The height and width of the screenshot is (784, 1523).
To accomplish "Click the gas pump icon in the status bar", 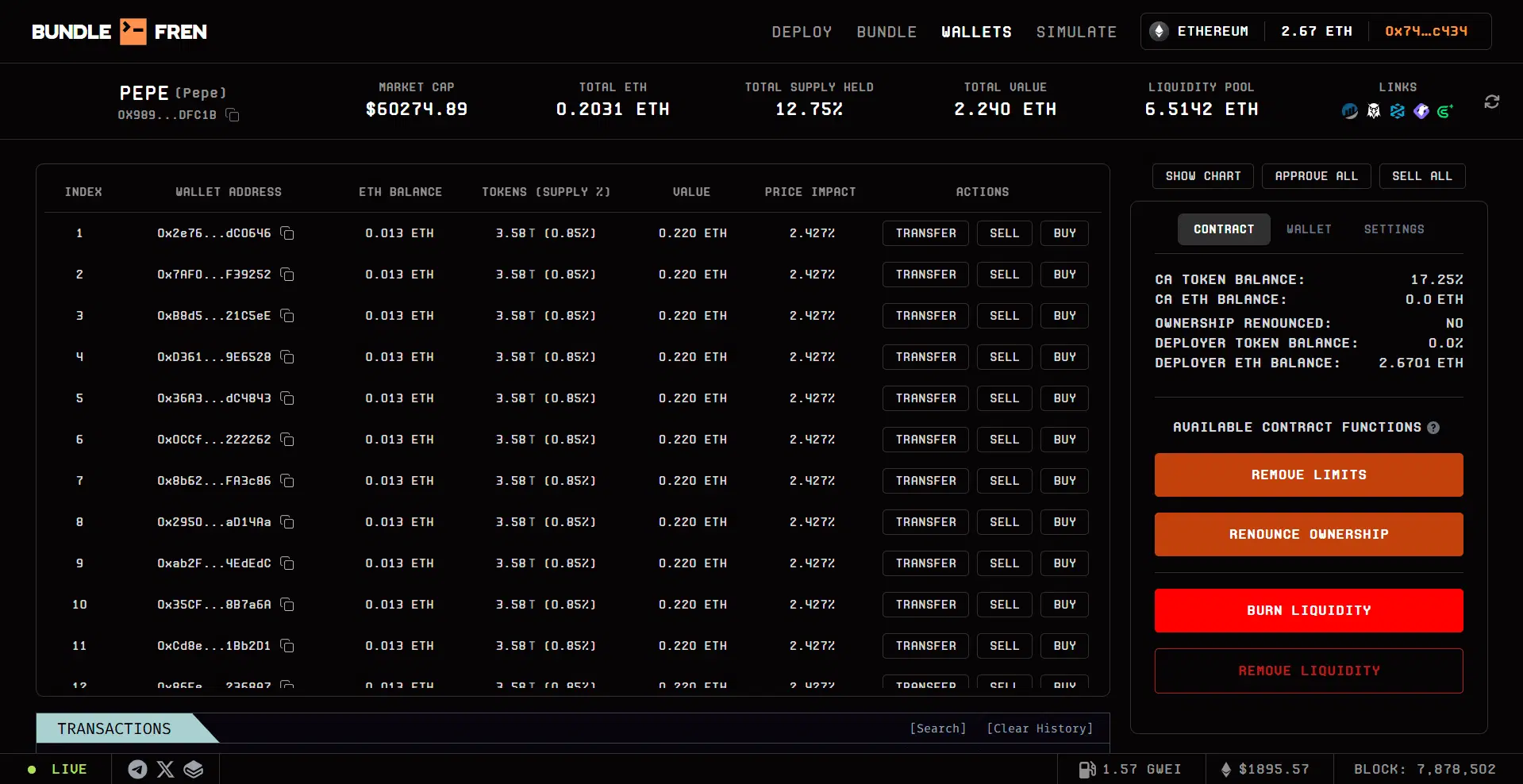I will 1087,769.
